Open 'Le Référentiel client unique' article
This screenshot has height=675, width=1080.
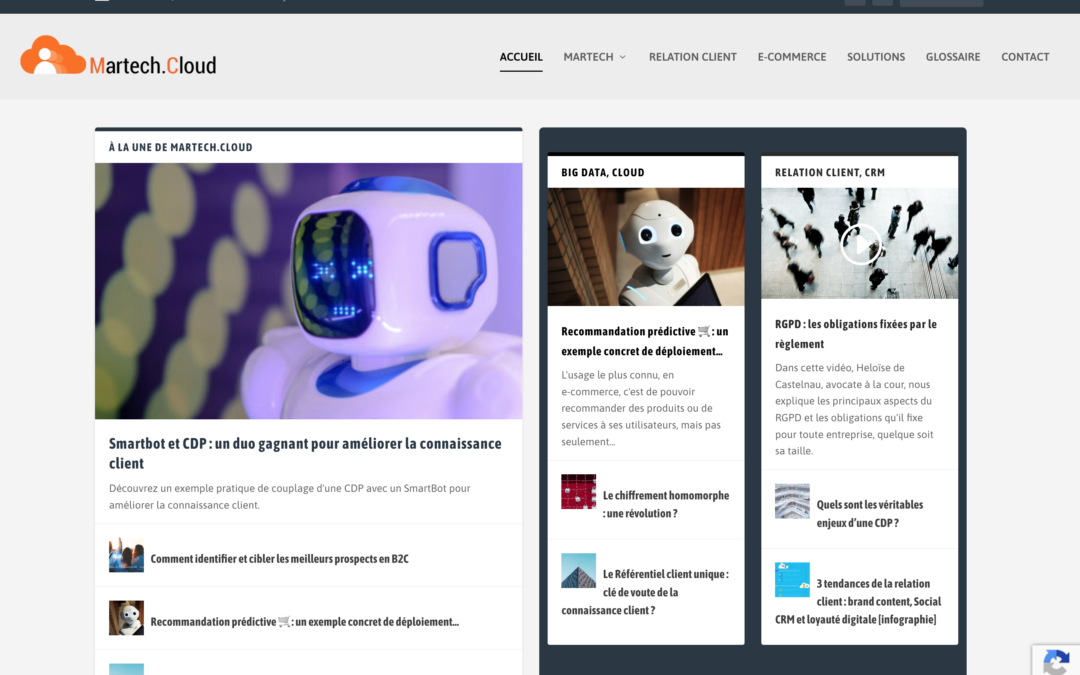645,592
